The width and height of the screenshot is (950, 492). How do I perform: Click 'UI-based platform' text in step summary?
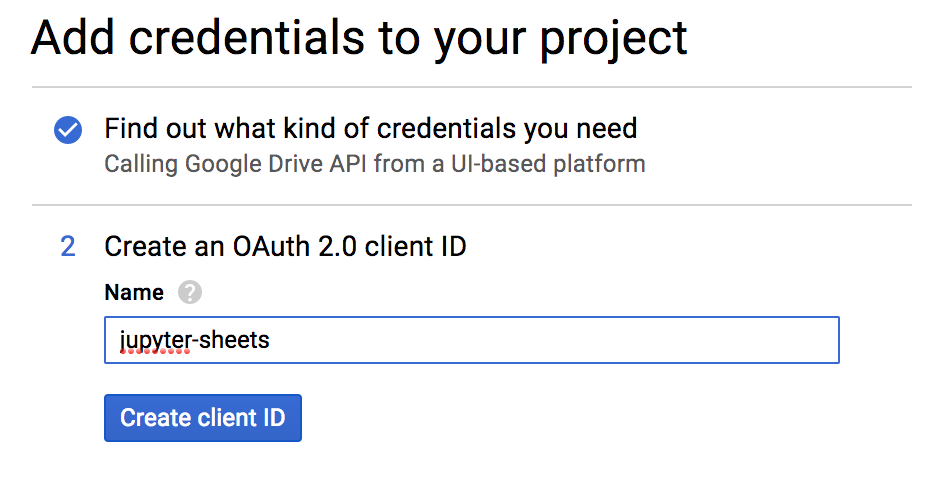tap(548, 164)
